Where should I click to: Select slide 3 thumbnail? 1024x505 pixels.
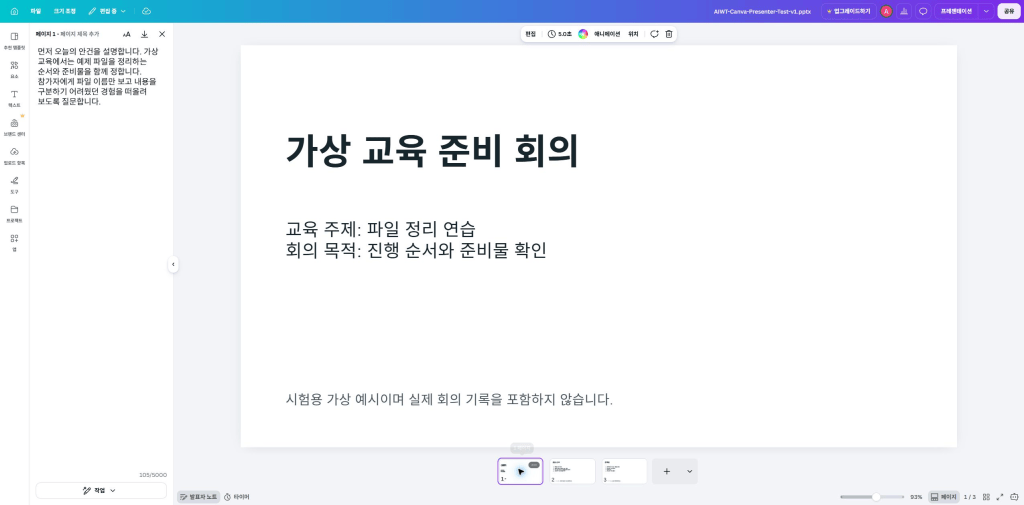pos(624,471)
